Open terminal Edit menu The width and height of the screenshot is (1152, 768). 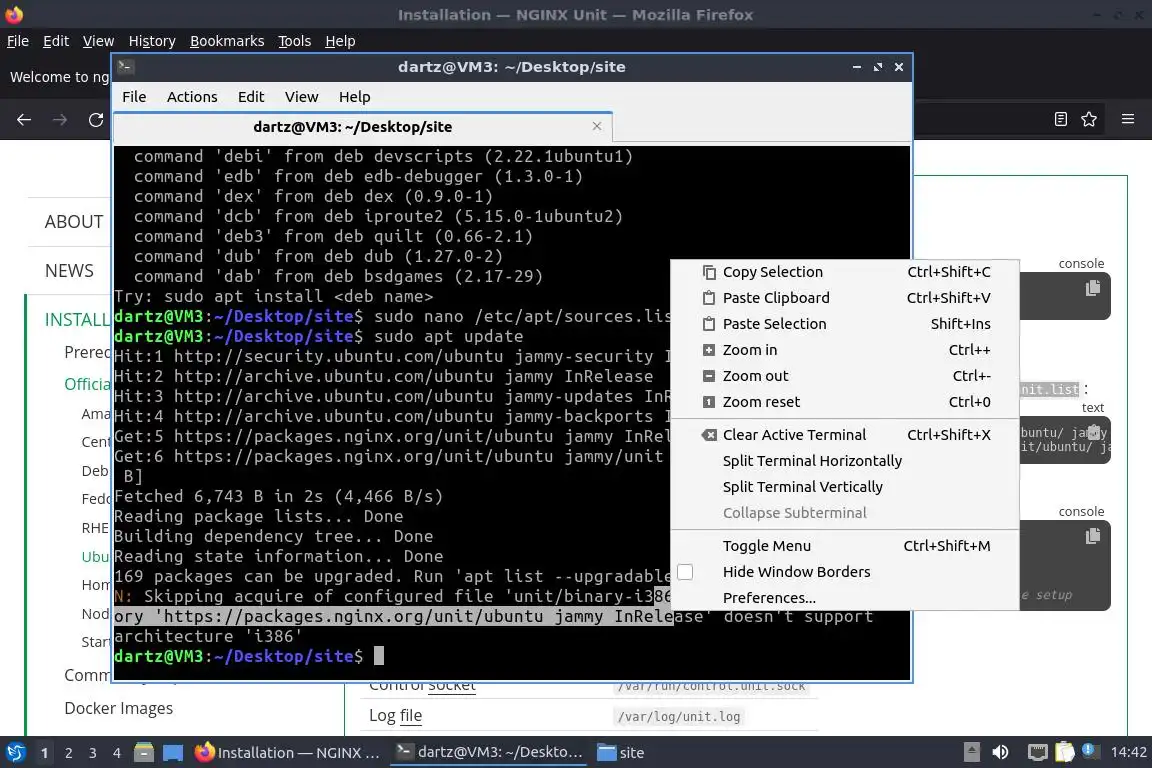[251, 97]
